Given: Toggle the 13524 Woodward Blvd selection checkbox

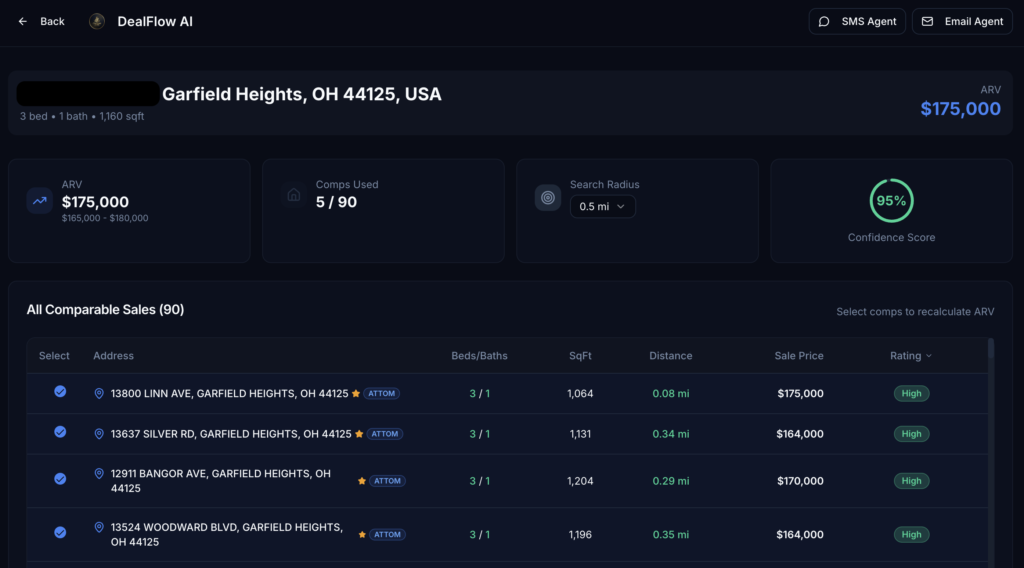Looking at the screenshot, I should (x=60, y=533).
